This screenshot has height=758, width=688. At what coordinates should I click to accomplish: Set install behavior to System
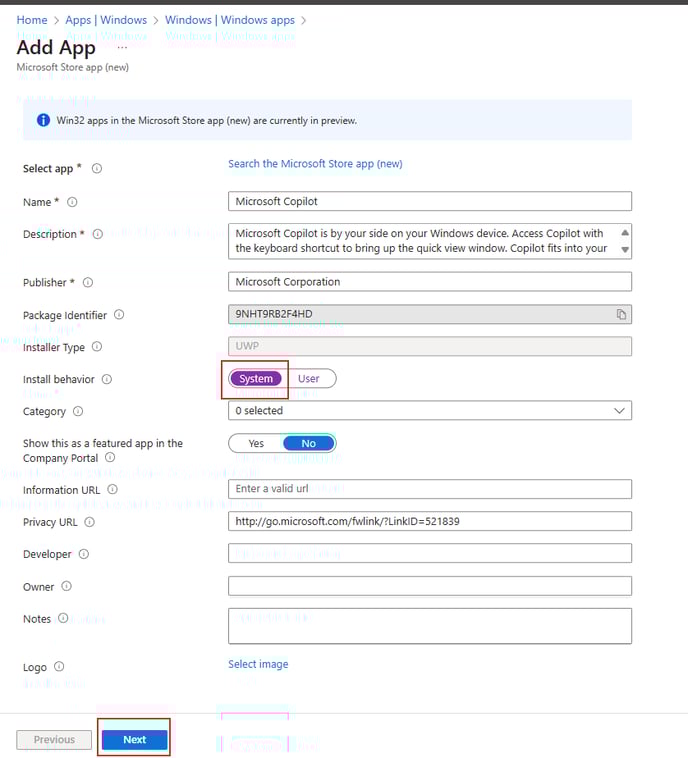coord(256,379)
